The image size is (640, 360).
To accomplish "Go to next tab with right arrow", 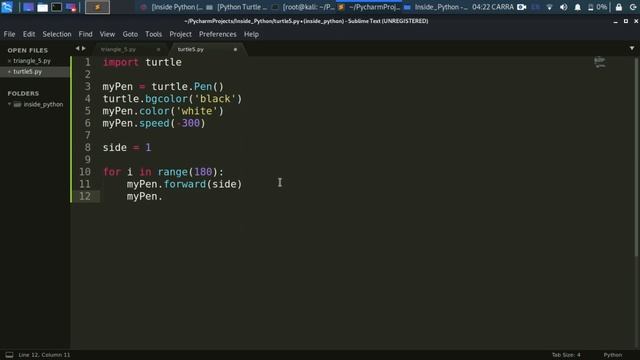I will [84, 49].
